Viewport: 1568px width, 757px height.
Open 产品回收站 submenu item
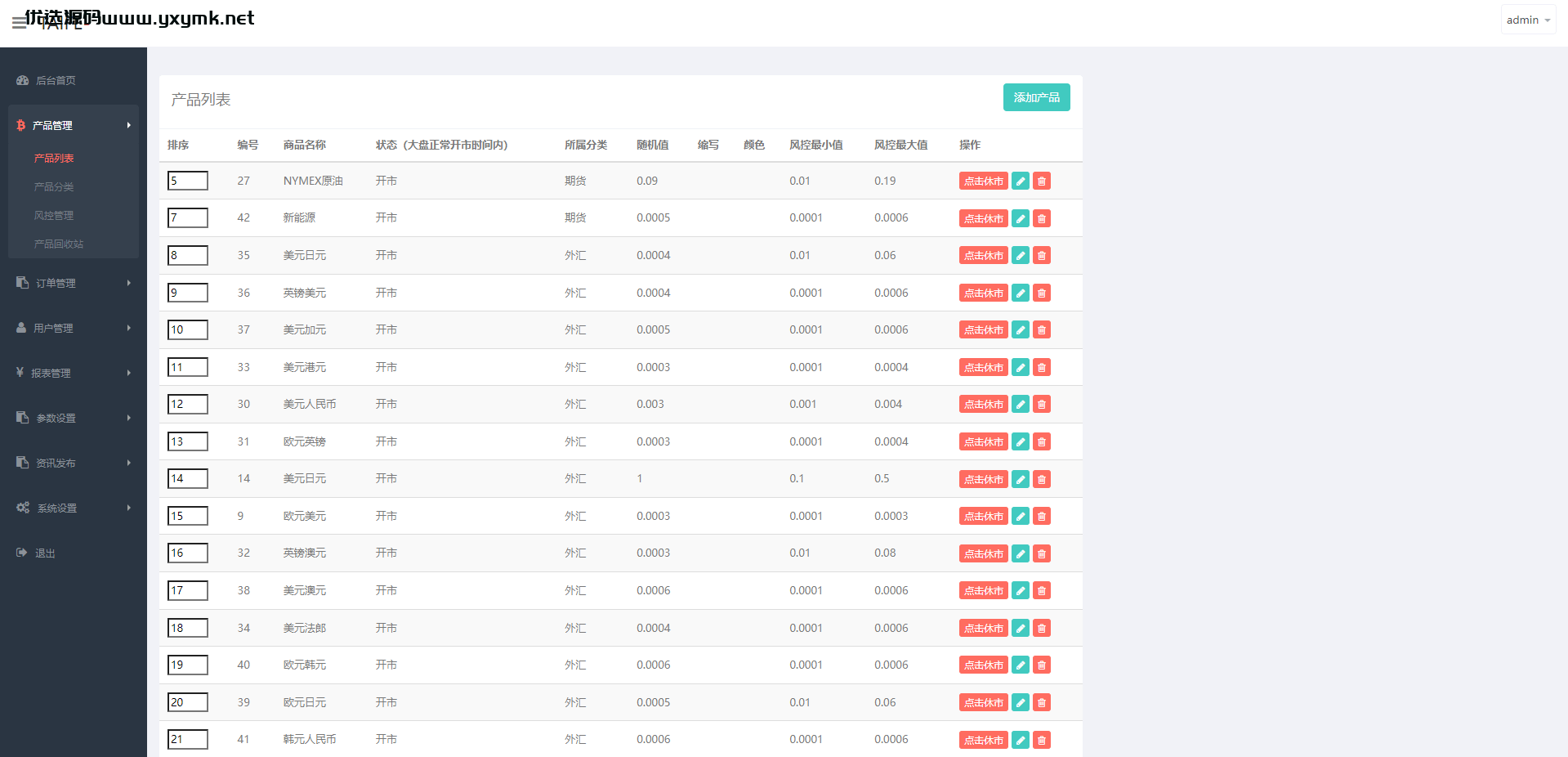coord(59,244)
